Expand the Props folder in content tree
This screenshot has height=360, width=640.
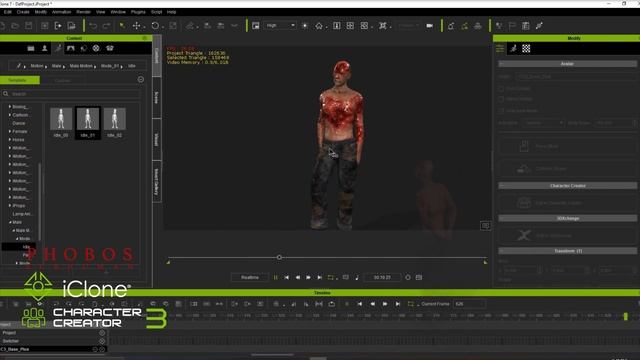(x=10, y=205)
